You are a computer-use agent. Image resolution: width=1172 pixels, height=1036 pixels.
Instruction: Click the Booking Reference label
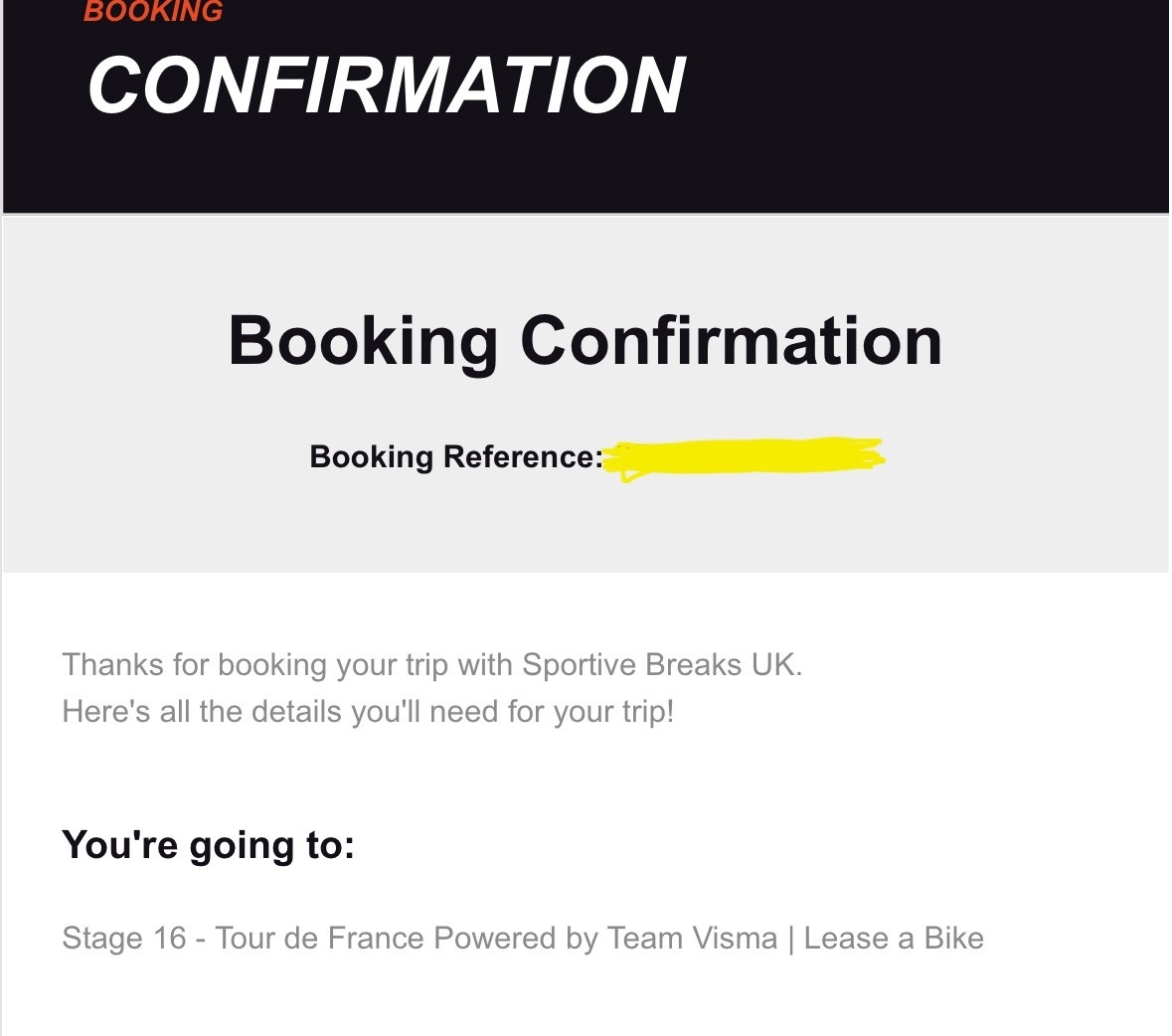(456, 456)
